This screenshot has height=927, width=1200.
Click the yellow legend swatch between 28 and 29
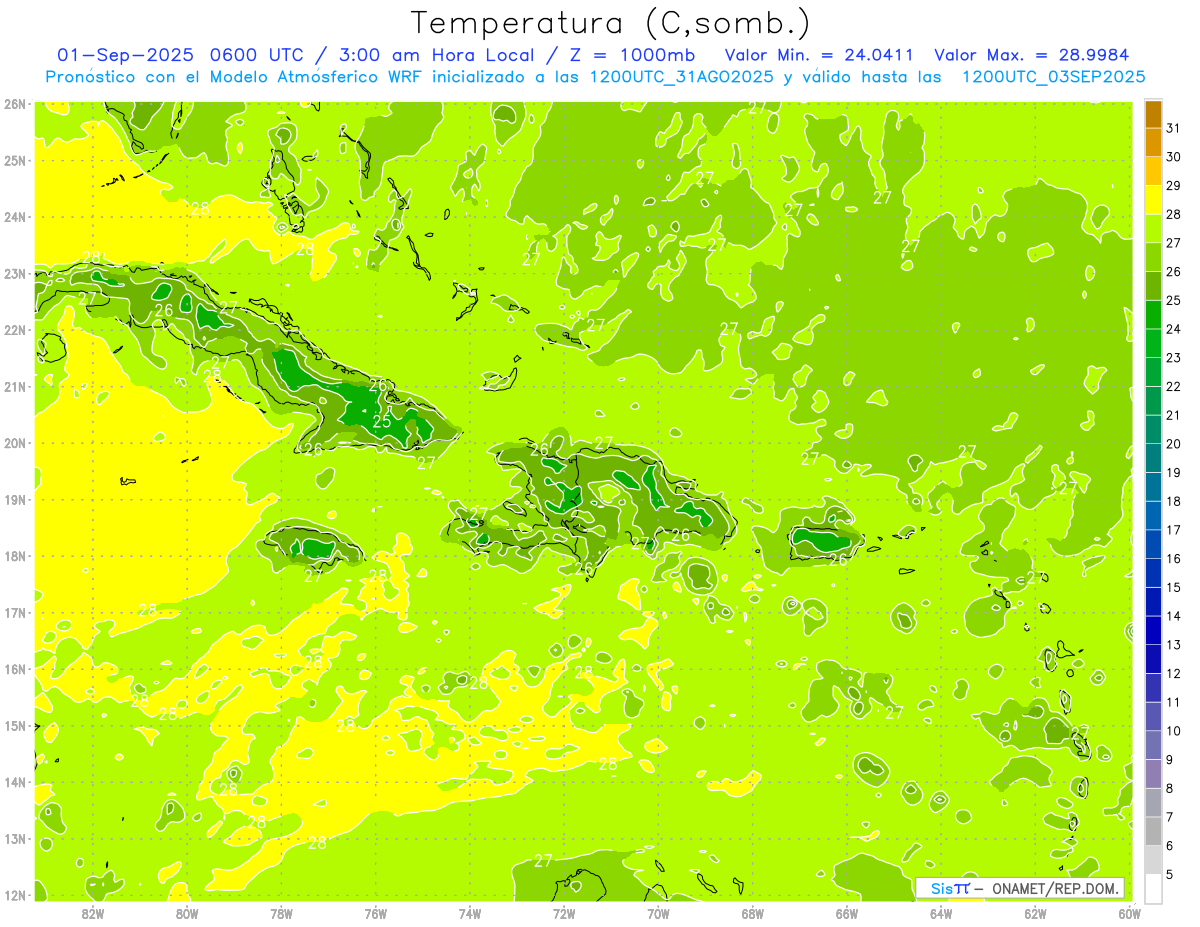tap(1154, 200)
